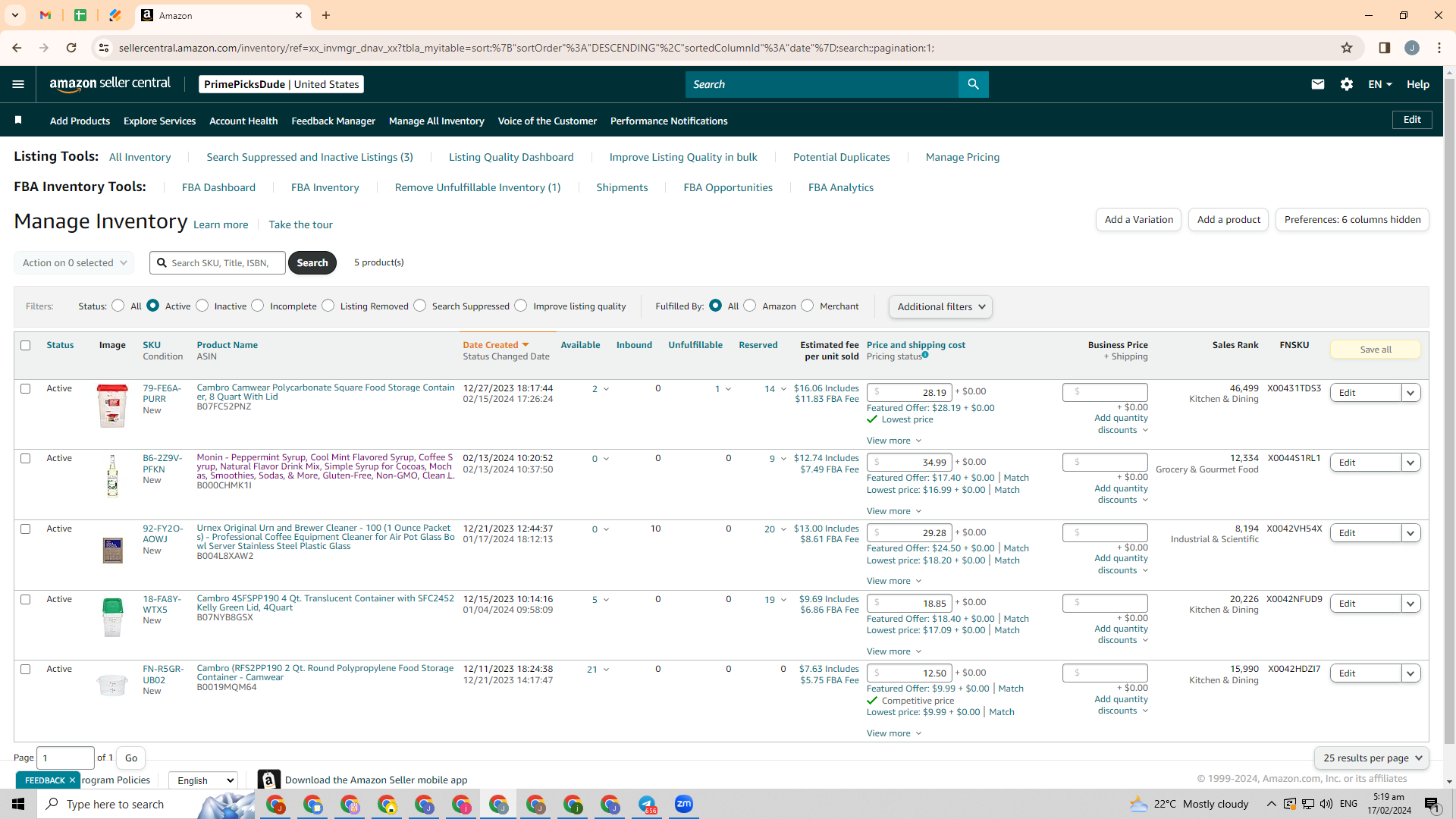Click the SKU search input field
This screenshot has height=819, width=1456.
point(218,262)
